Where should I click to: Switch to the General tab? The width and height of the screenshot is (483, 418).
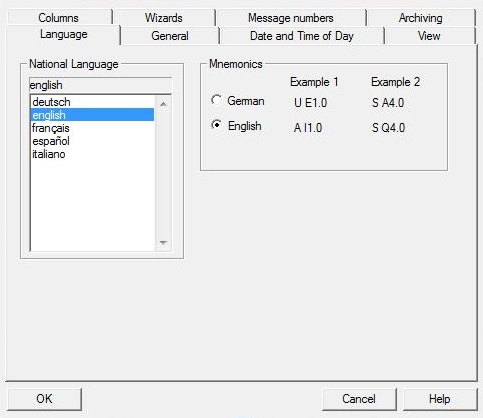click(170, 36)
